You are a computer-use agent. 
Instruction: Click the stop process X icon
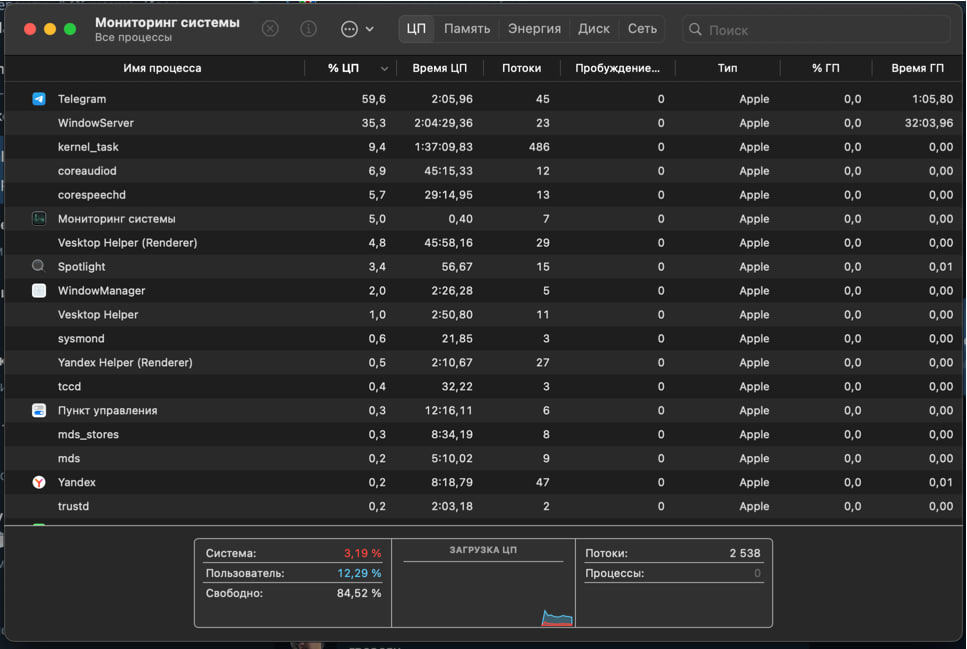[x=270, y=28]
